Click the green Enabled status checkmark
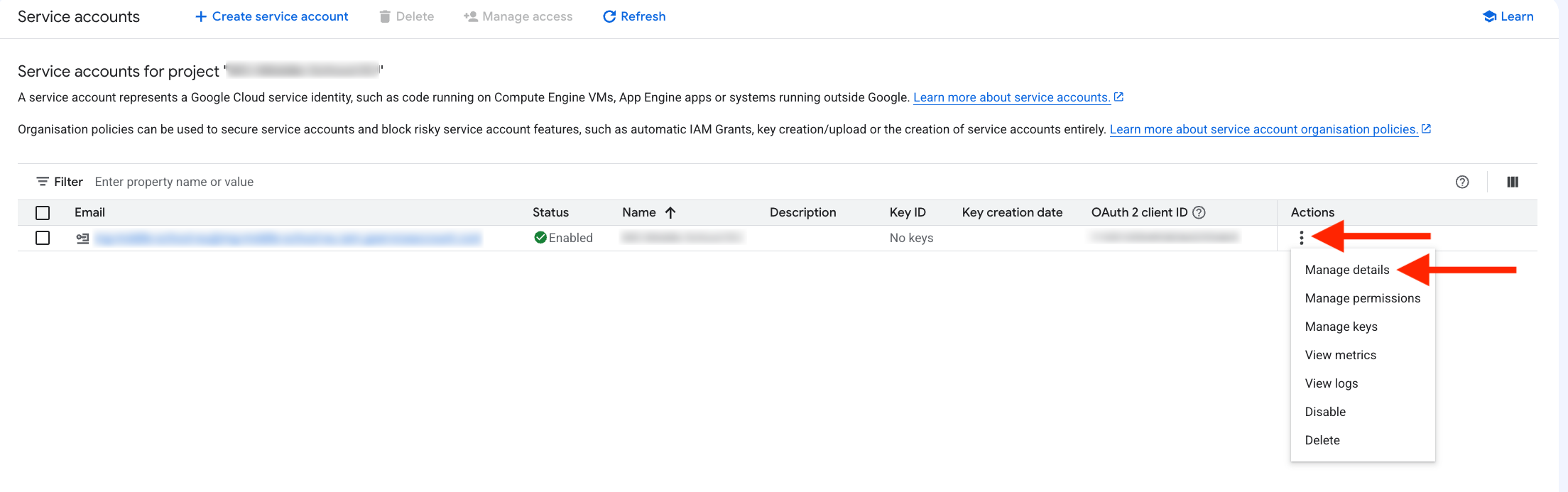The image size is (1568, 492). [x=540, y=238]
